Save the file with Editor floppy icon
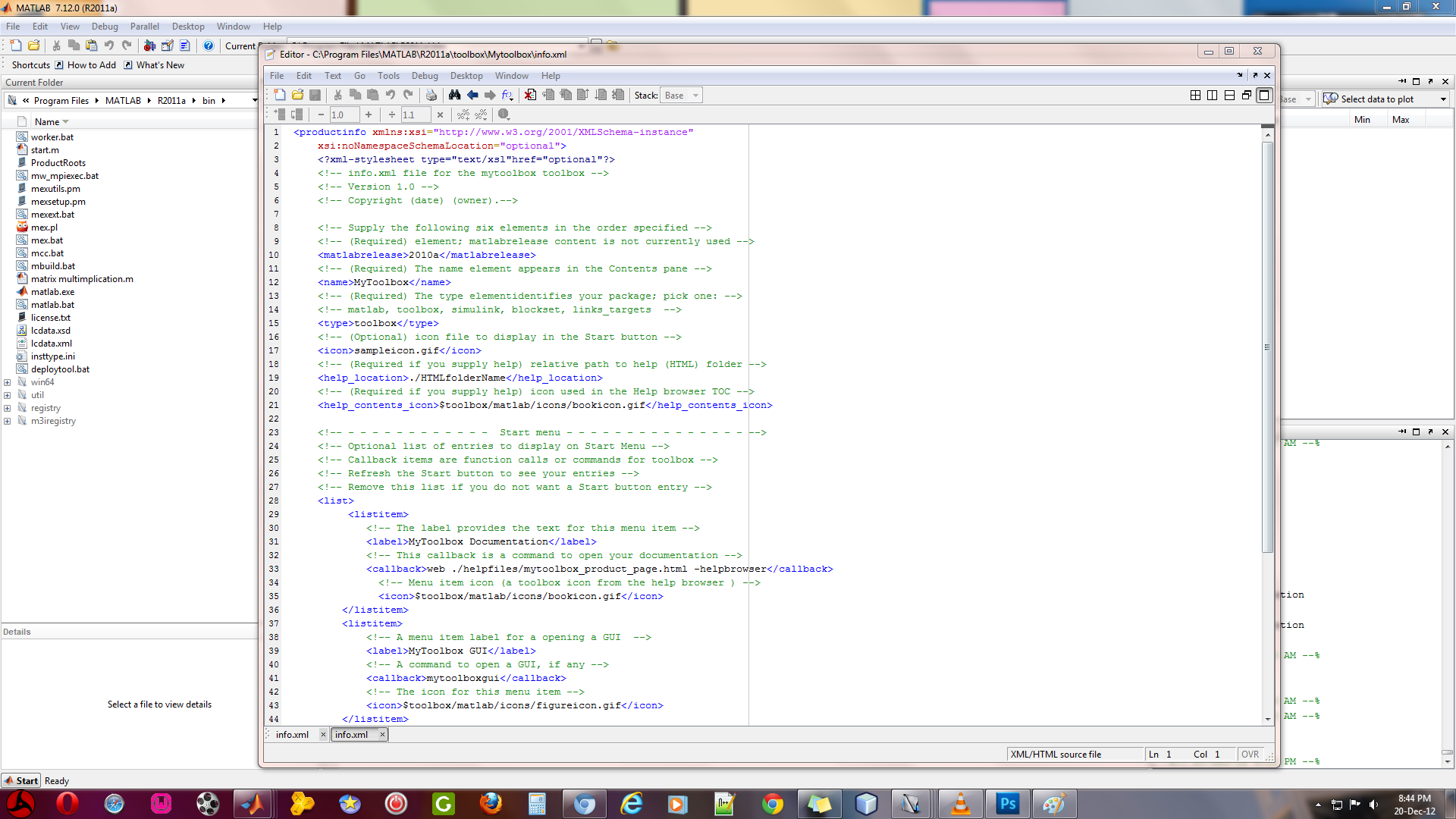Viewport: 1456px width, 819px height. tap(315, 95)
